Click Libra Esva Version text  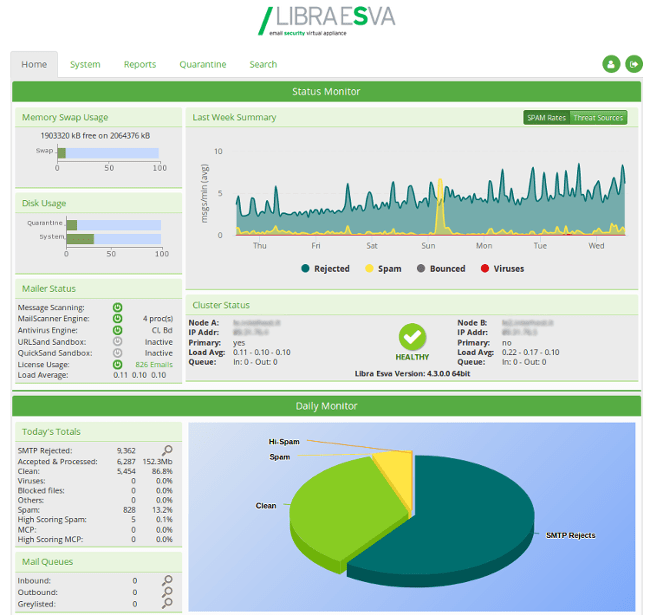[x=412, y=373]
